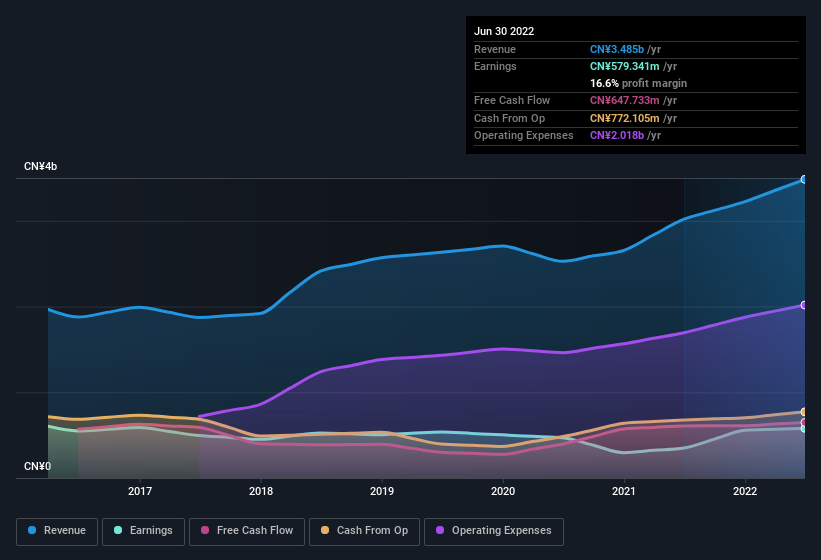Image resolution: width=821 pixels, height=560 pixels.
Task: Click the teal Earnings legend dot
Action: click(x=118, y=531)
